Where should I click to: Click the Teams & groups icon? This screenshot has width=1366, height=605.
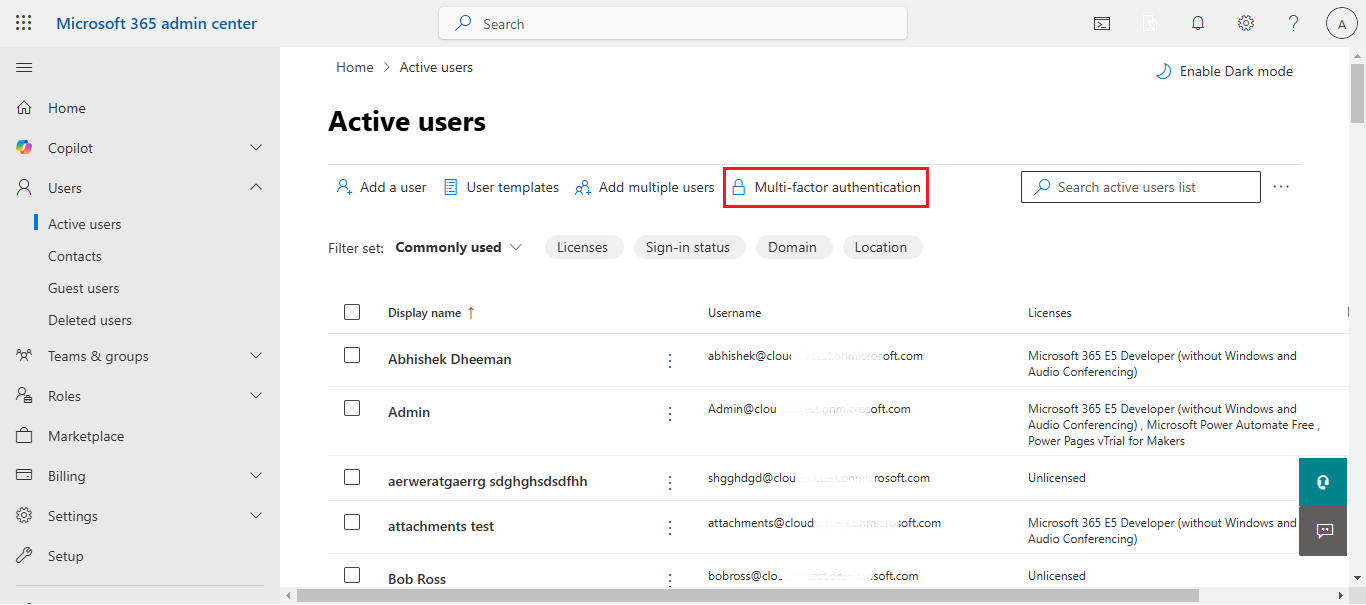(x=25, y=356)
